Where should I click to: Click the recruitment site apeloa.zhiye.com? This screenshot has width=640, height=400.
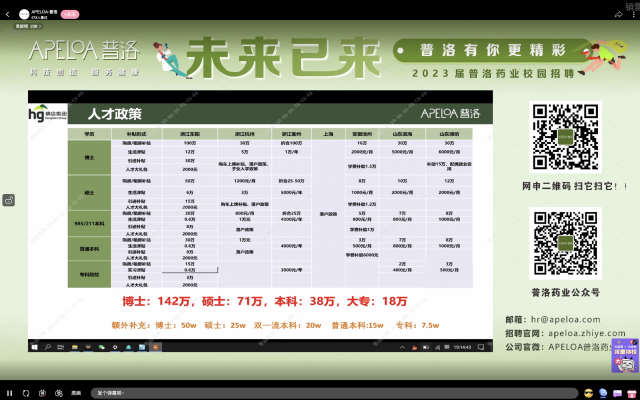[587, 333]
